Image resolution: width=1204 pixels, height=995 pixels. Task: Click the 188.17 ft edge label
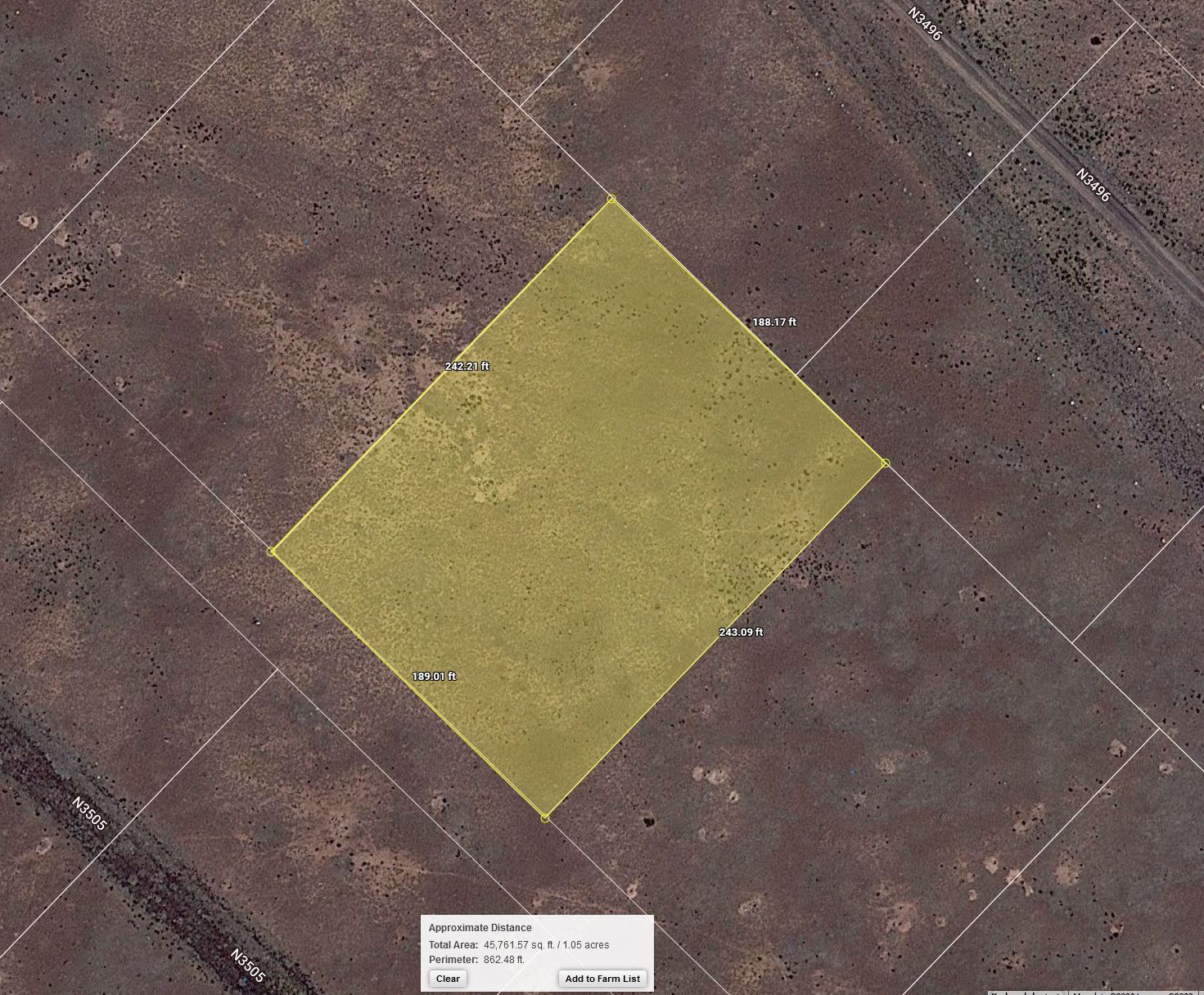click(x=773, y=322)
